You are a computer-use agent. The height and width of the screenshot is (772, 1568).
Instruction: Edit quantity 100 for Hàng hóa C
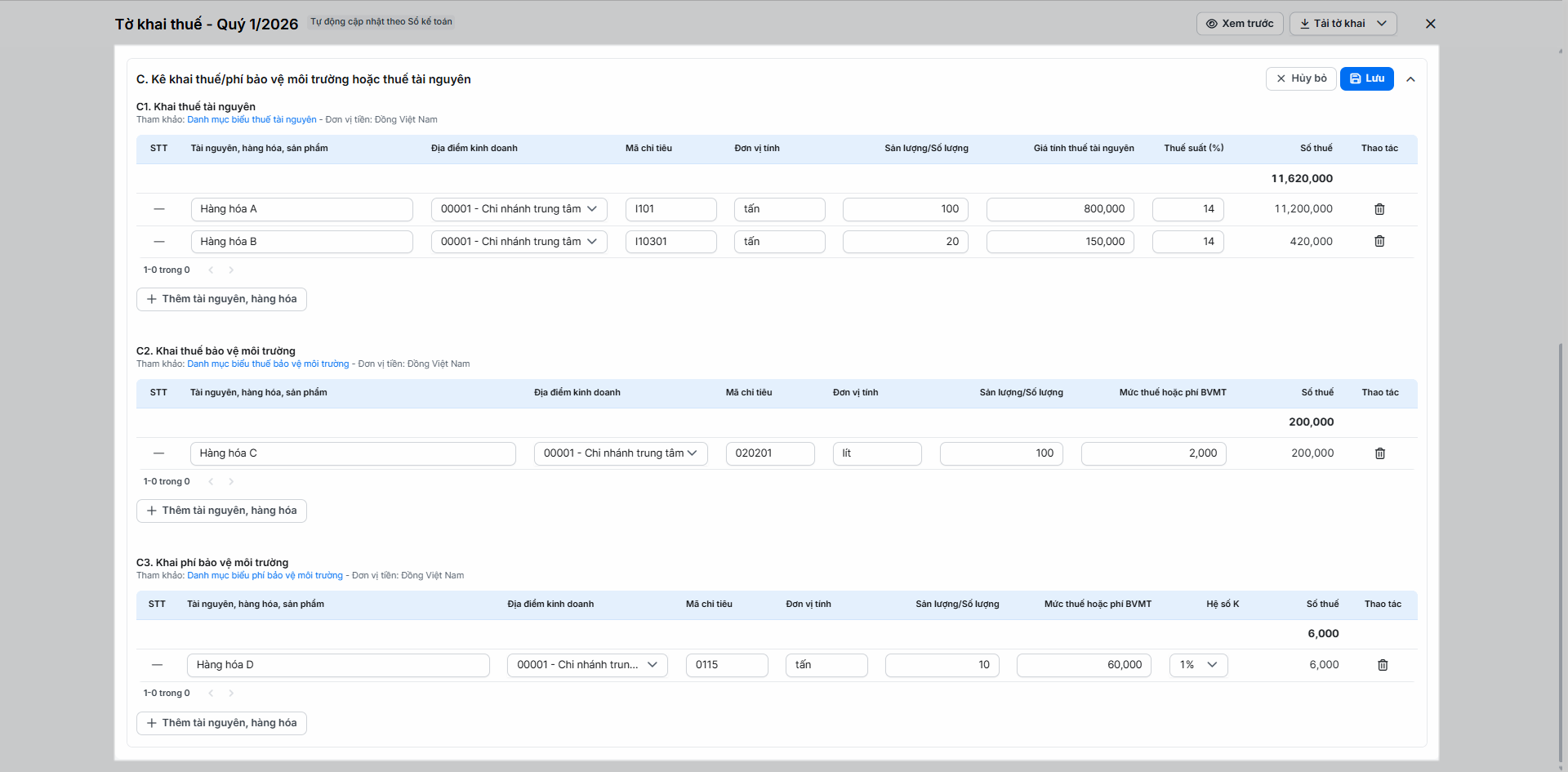pos(1001,453)
